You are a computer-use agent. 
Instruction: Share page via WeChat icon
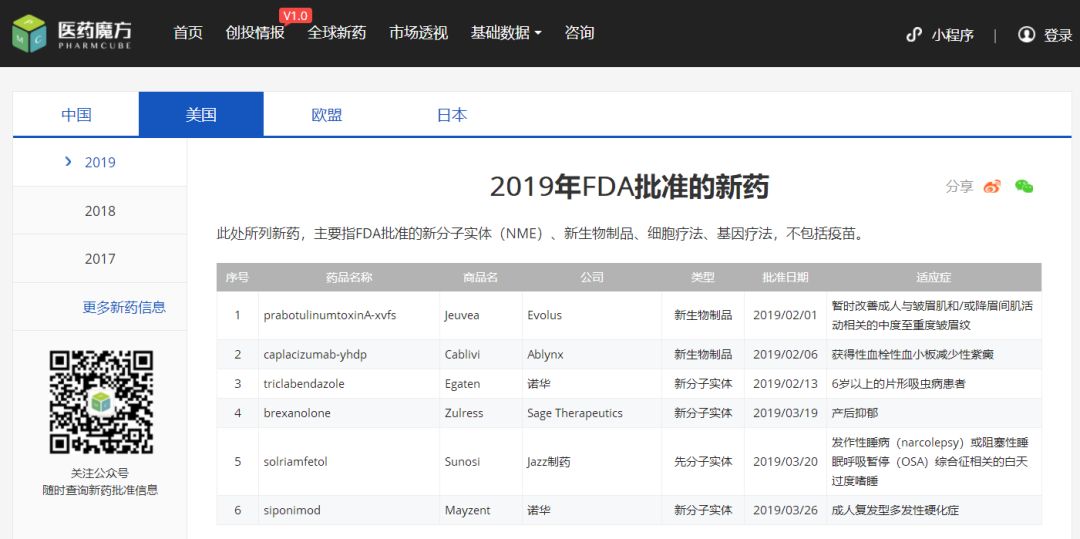pos(1024,187)
